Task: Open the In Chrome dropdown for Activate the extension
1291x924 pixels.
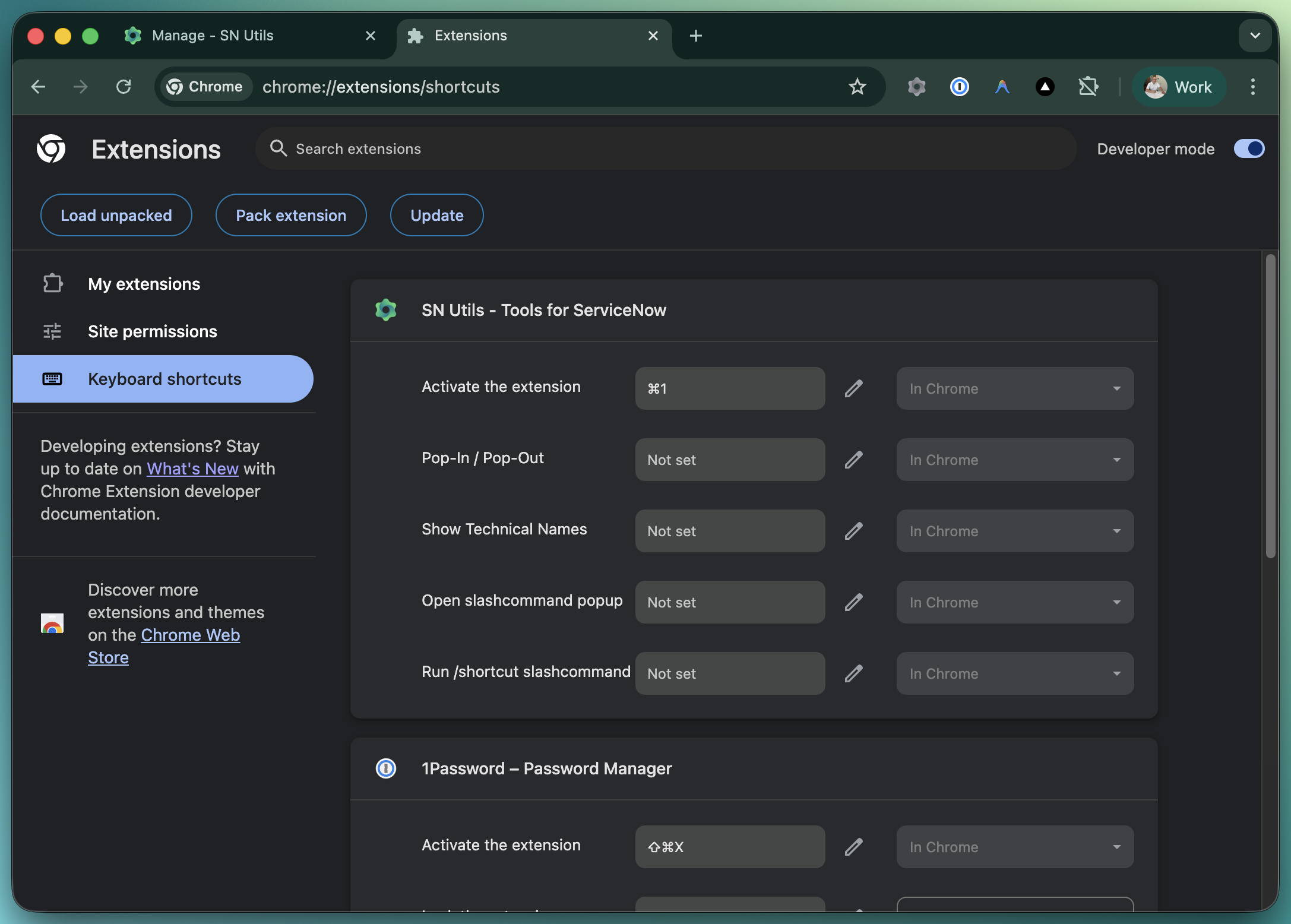Action: 1014,388
